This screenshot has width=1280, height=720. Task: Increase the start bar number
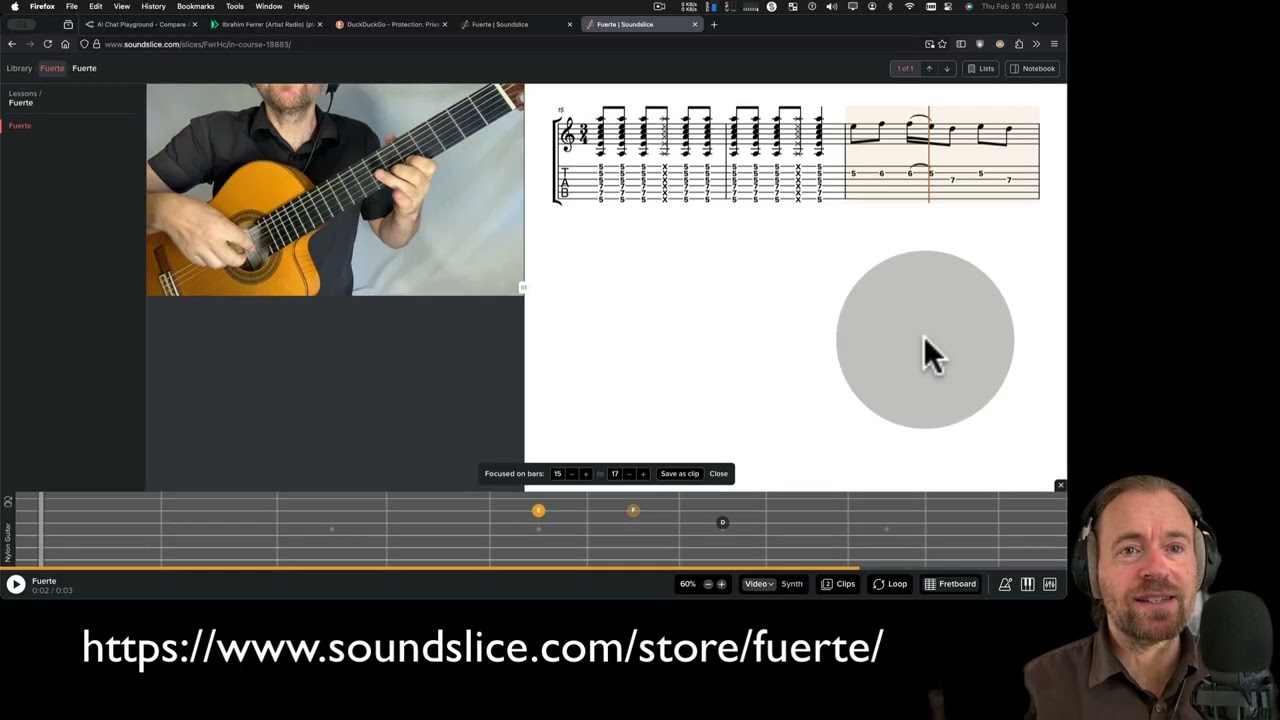[586, 474]
